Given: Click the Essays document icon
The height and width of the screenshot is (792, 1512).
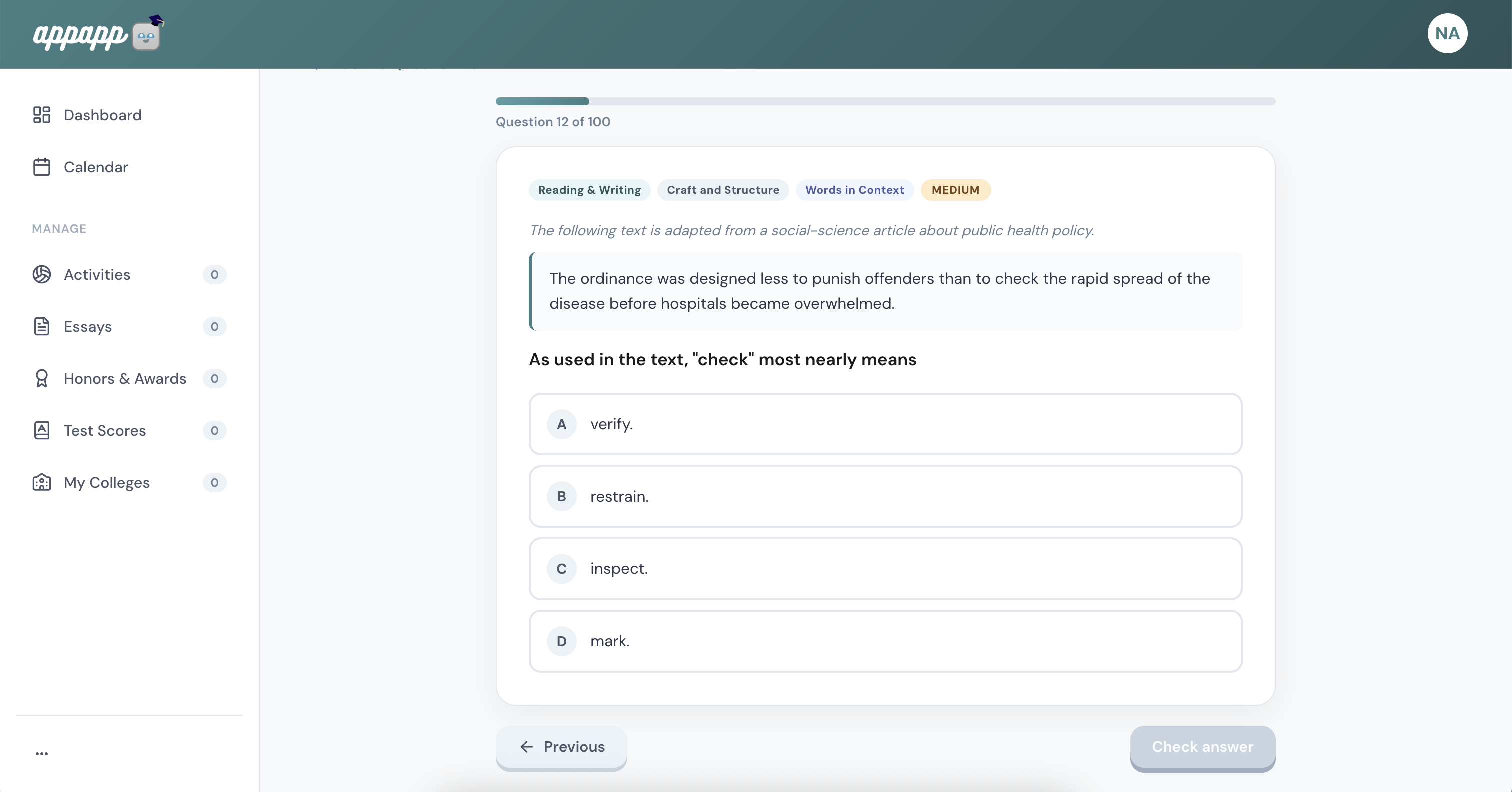Looking at the screenshot, I should click(x=41, y=327).
